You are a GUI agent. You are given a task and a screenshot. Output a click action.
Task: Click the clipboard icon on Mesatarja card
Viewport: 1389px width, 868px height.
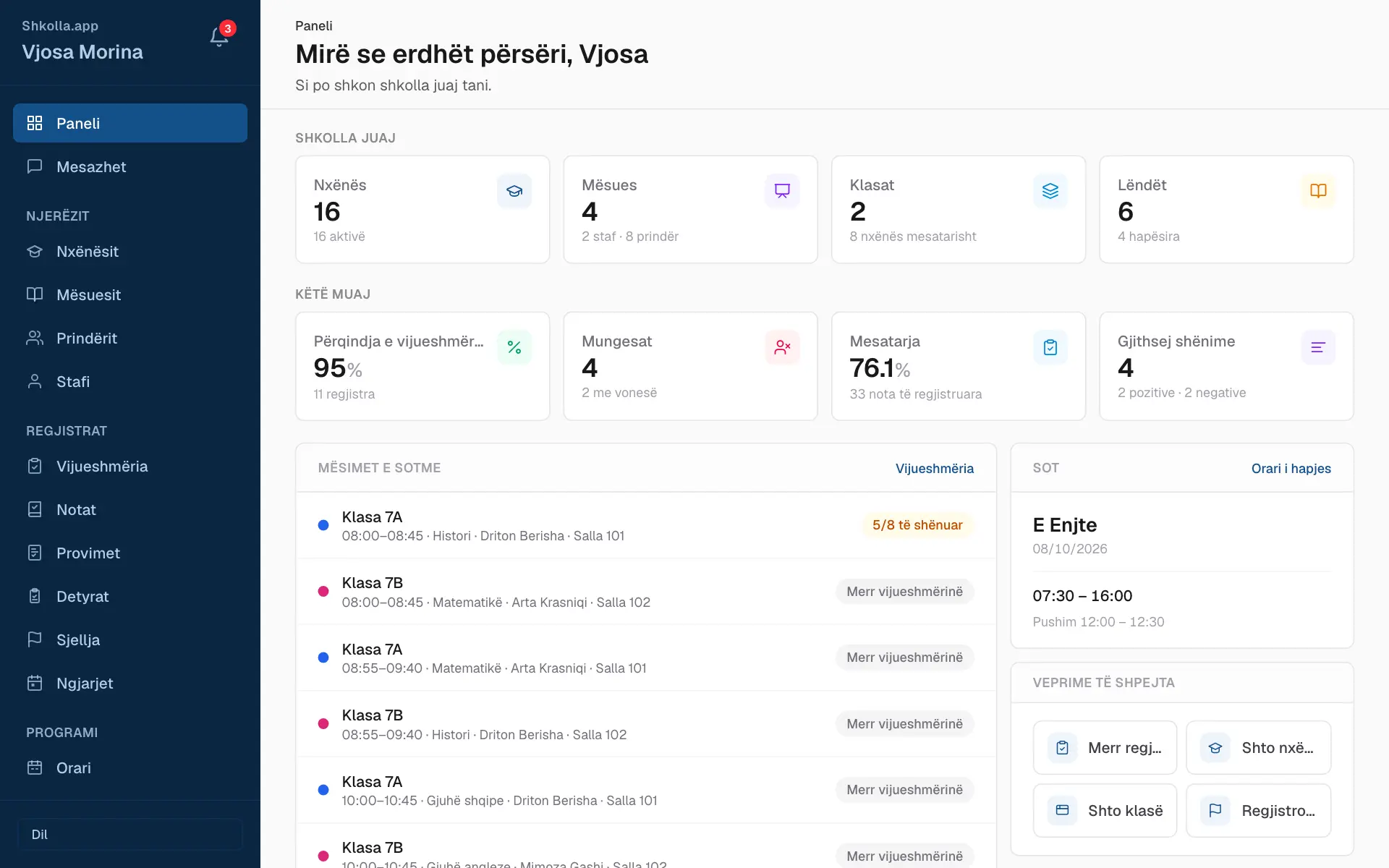(x=1050, y=347)
